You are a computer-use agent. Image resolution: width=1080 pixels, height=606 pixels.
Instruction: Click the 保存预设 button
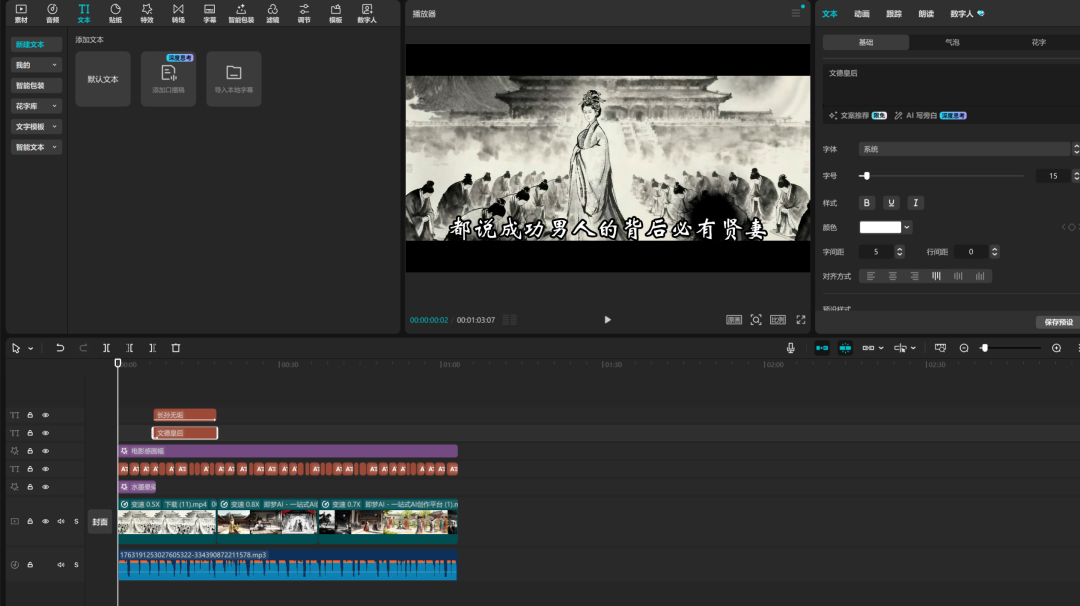1057,322
